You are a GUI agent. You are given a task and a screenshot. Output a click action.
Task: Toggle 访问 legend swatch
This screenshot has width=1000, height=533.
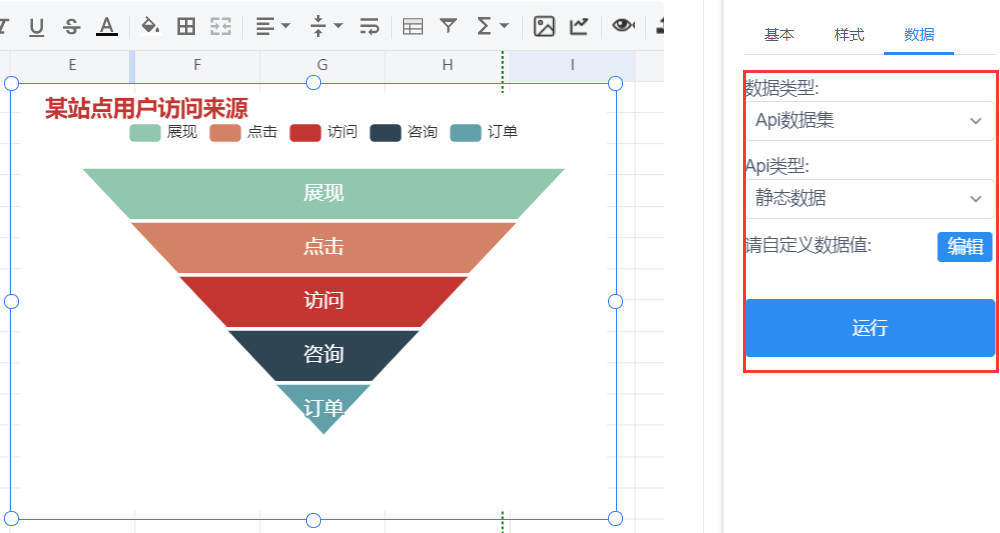pos(305,133)
